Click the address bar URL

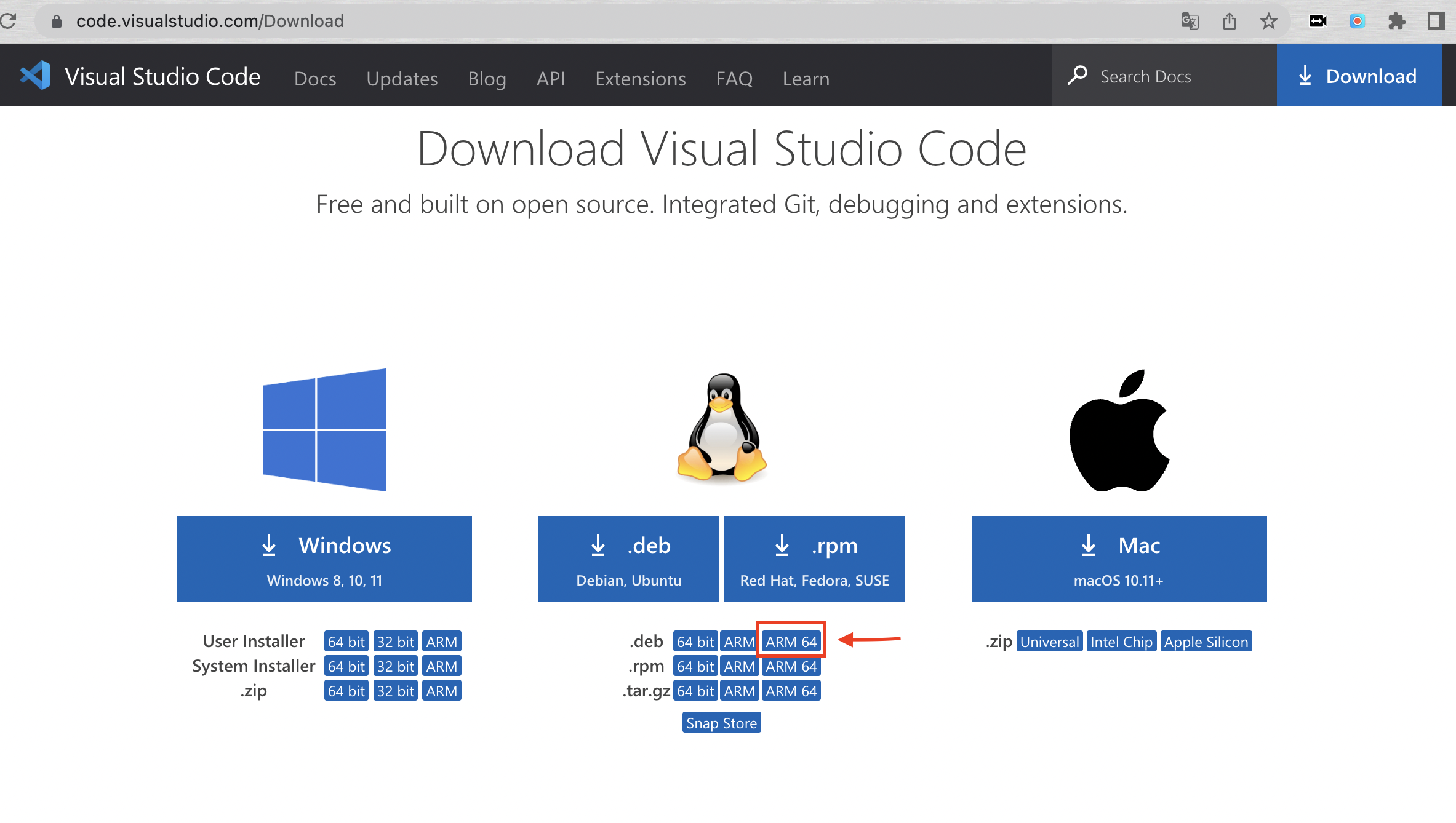(x=210, y=22)
